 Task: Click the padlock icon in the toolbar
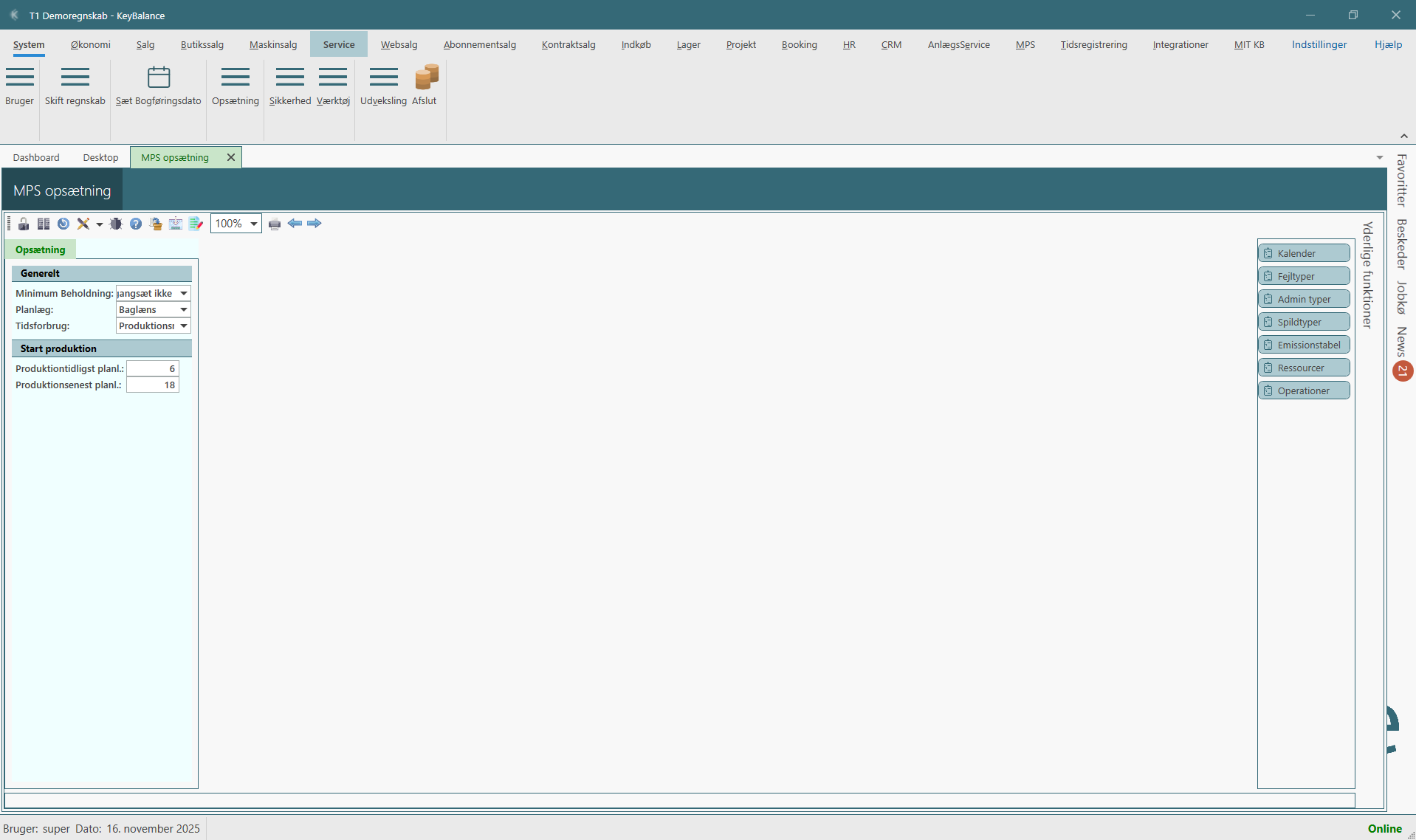click(24, 224)
